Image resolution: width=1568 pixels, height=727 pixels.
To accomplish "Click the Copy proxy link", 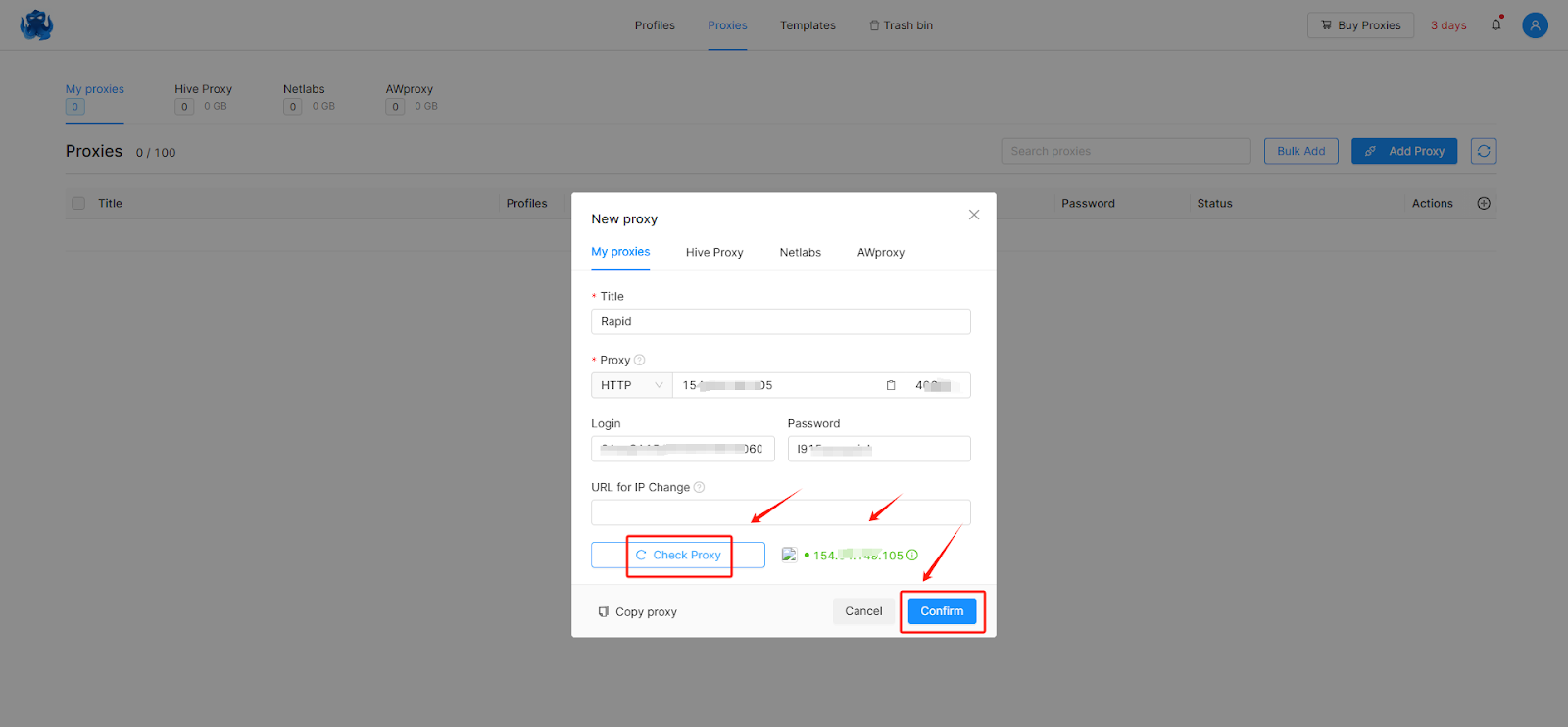I will coord(638,611).
